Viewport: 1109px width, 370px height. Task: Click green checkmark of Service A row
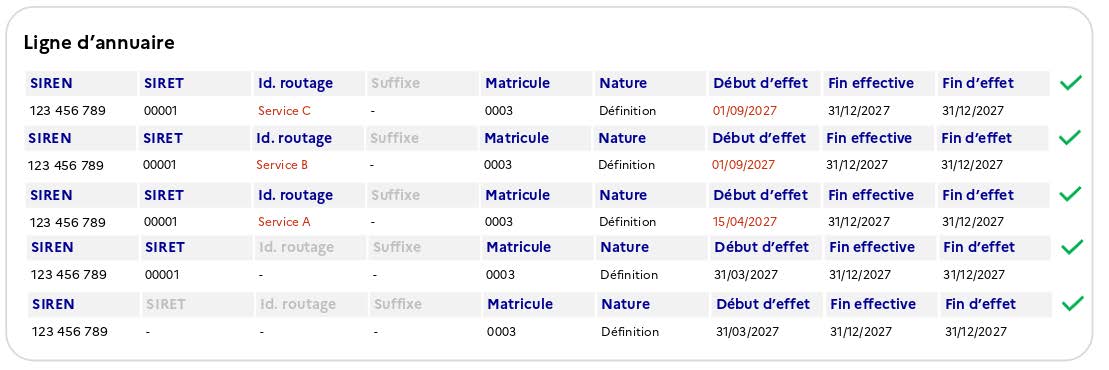(x=1071, y=194)
